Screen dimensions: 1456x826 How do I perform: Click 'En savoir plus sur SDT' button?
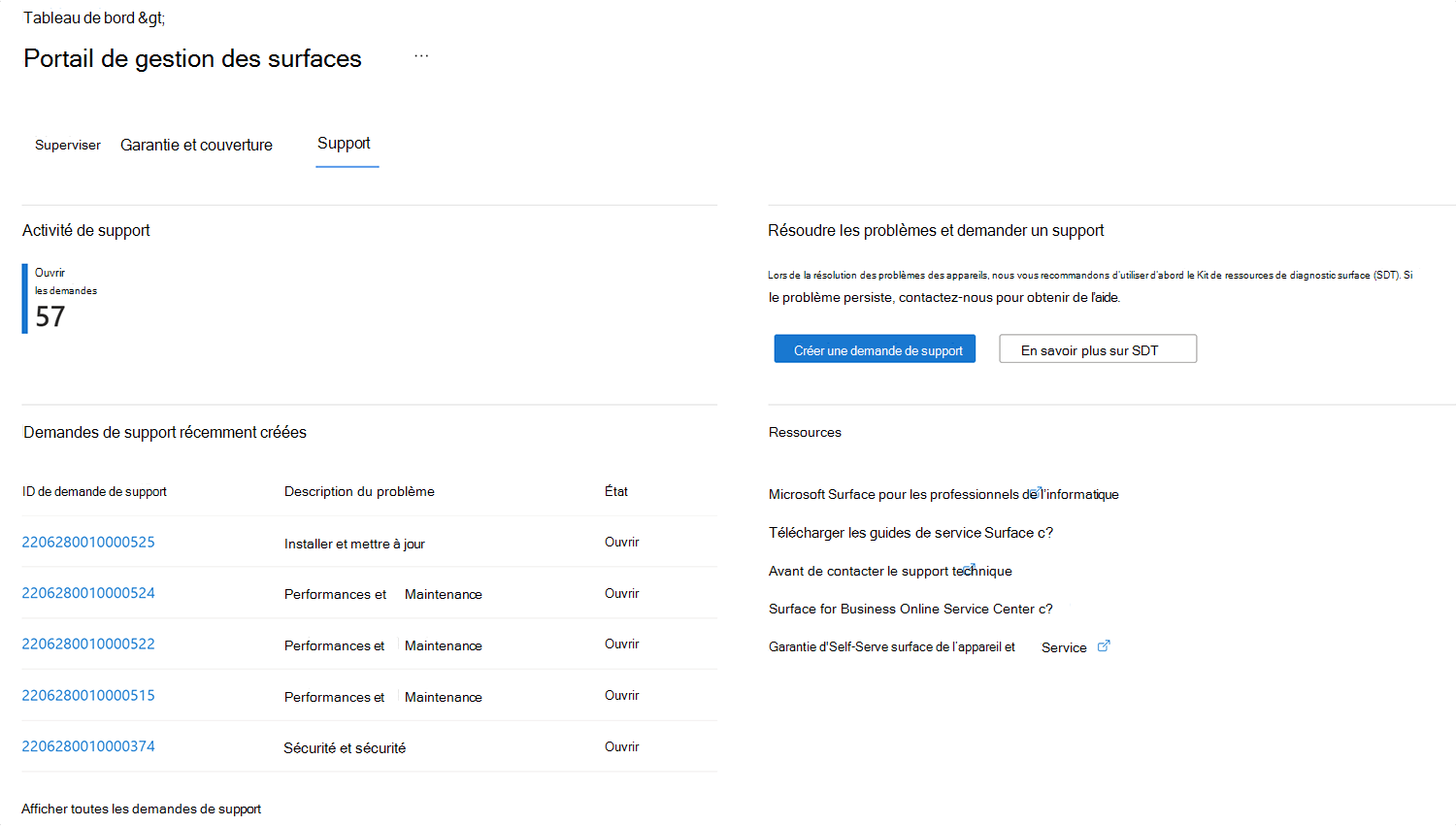1097,348
